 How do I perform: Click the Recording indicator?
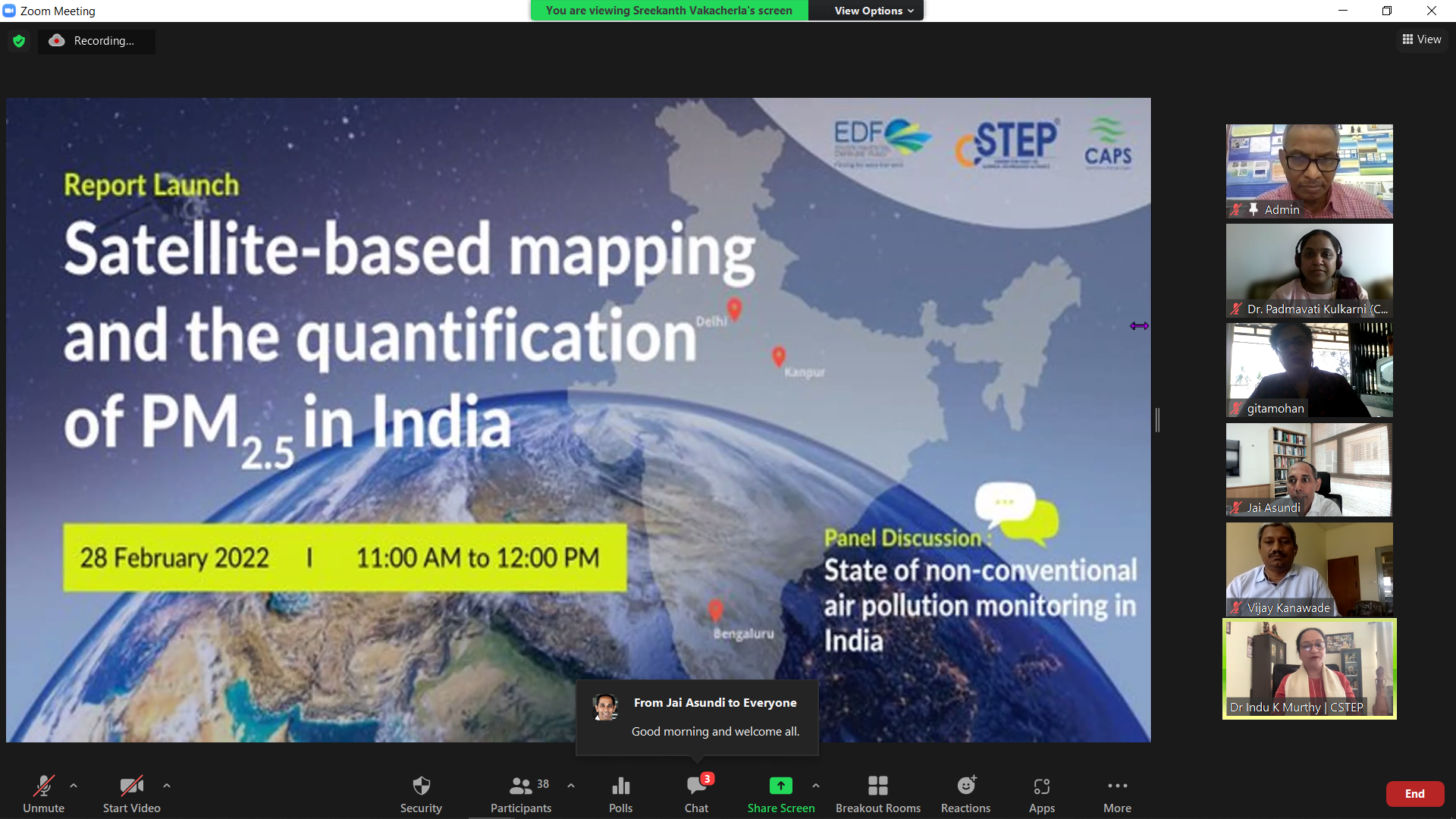coord(96,41)
